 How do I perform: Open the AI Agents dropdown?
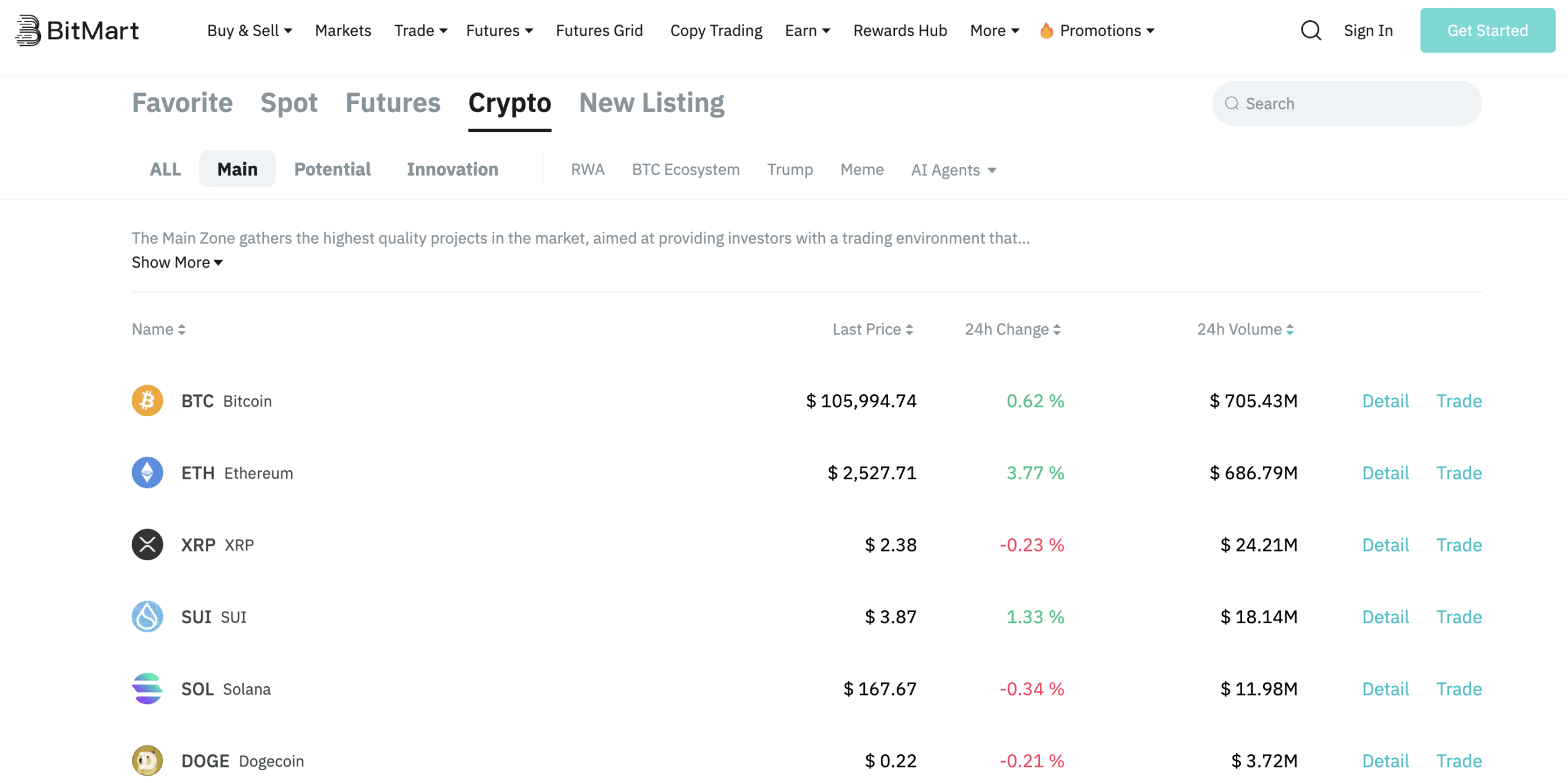click(x=952, y=170)
